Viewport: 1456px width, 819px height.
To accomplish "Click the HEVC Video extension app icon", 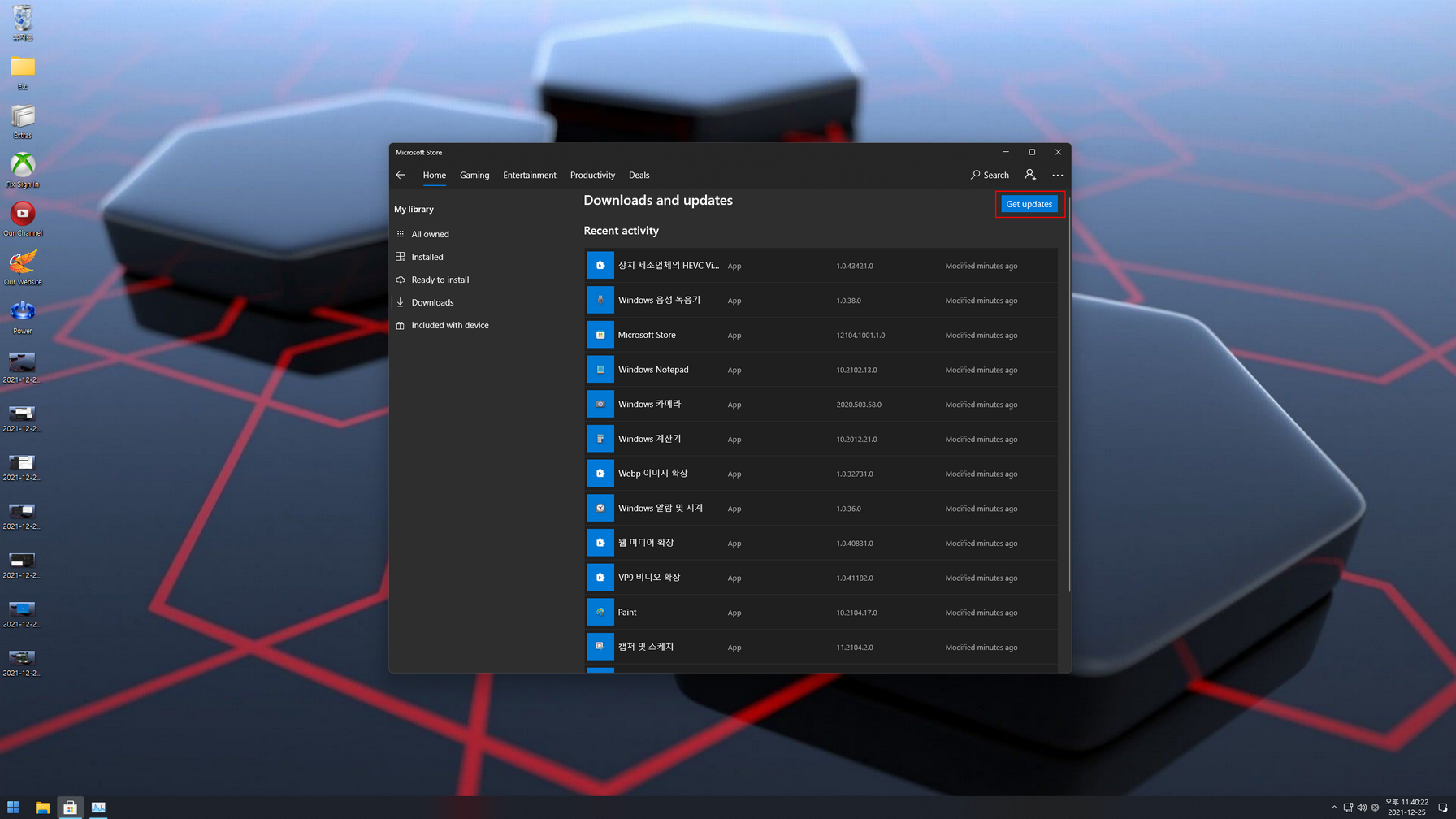I will click(x=600, y=266).
